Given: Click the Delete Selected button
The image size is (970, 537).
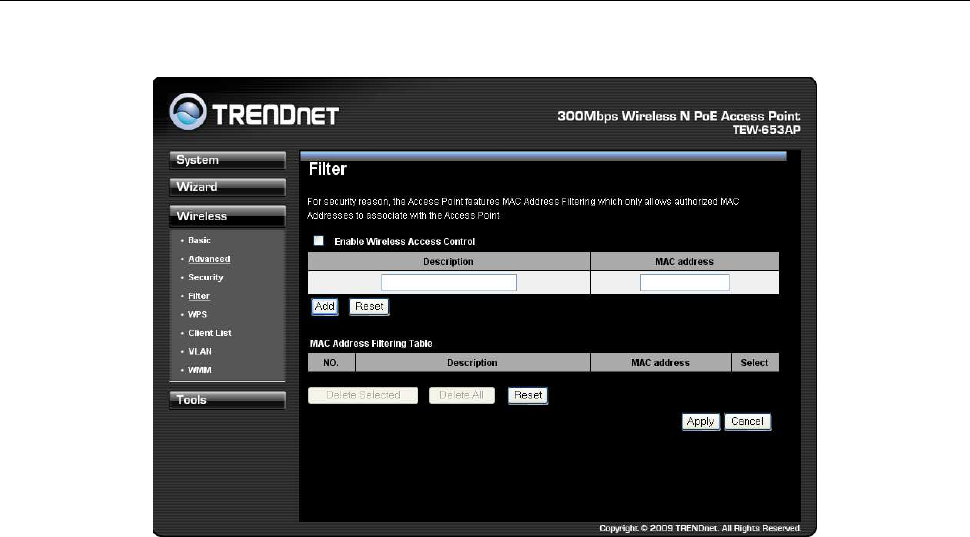Looking at the screenshot, I should [363, 395].
